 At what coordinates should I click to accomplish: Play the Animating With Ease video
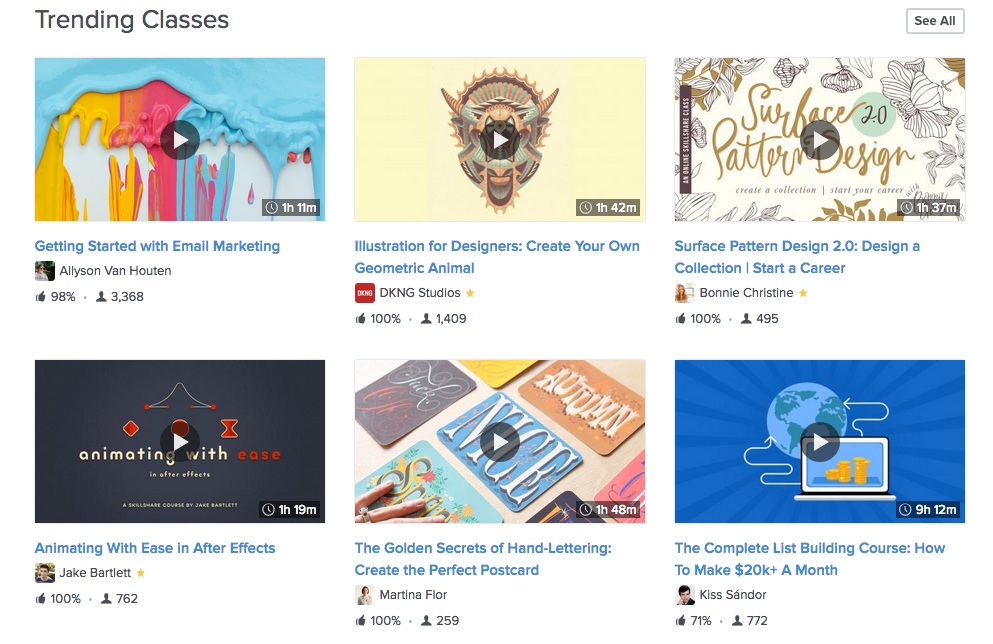click(180, 442)
